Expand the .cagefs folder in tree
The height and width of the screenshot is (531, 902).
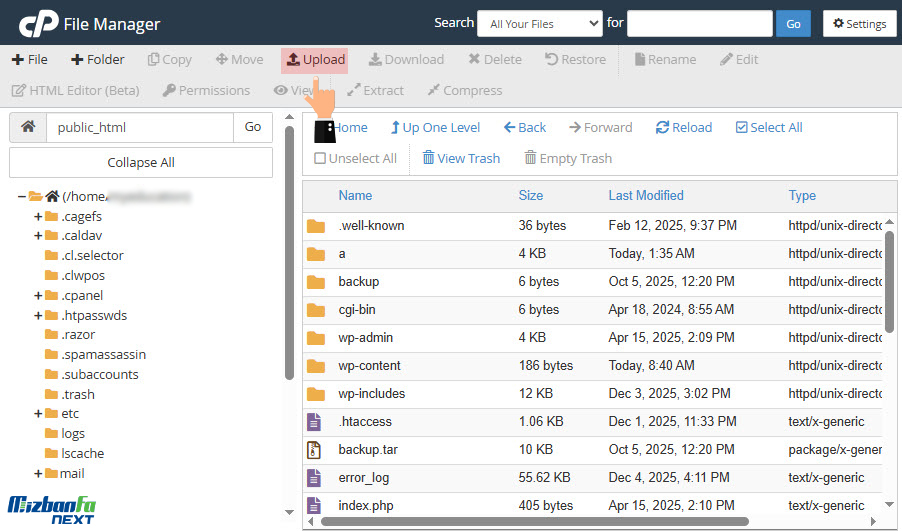[x=39, y=216]
